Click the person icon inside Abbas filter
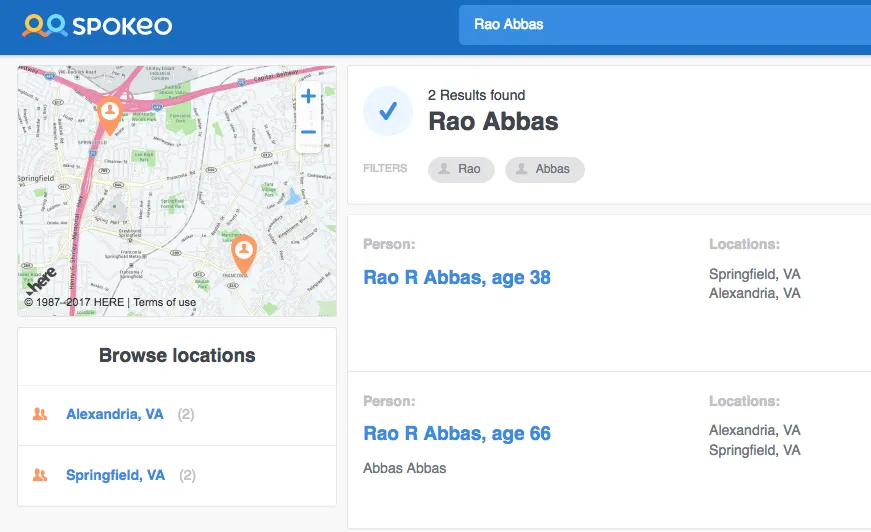 click(x=522, y=169)
